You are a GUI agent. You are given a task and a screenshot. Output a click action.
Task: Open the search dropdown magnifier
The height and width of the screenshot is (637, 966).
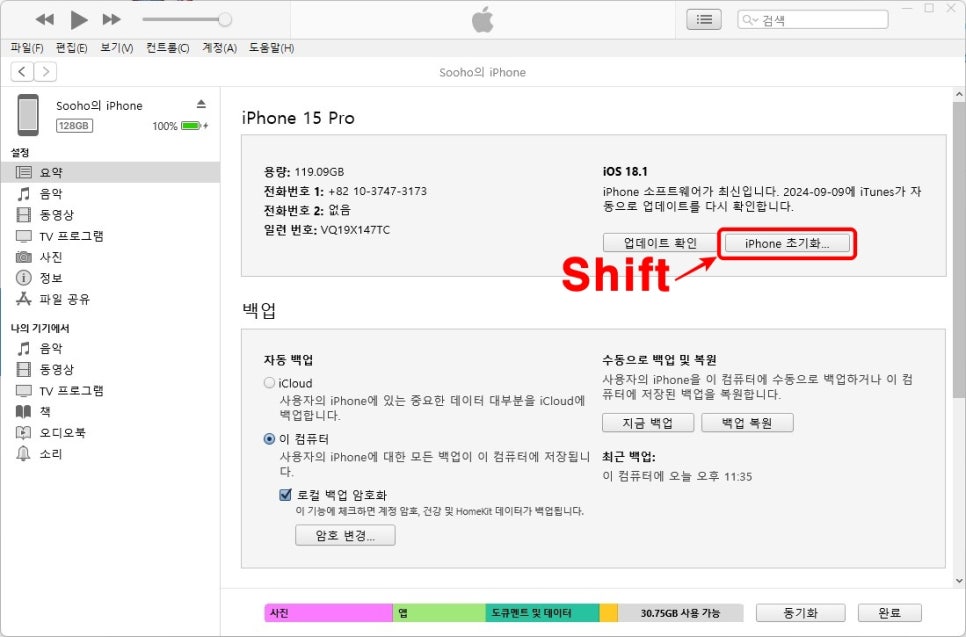751,20
